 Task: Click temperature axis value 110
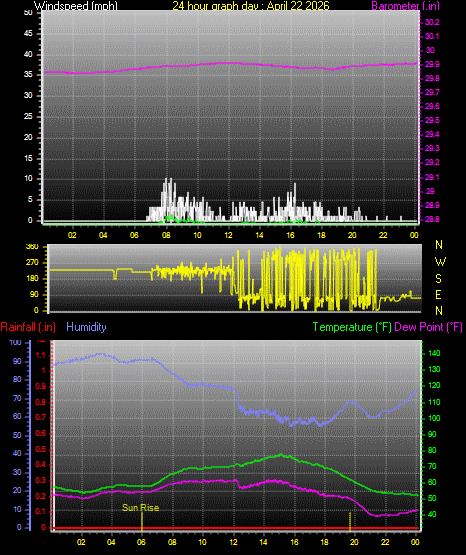point(434,402)
